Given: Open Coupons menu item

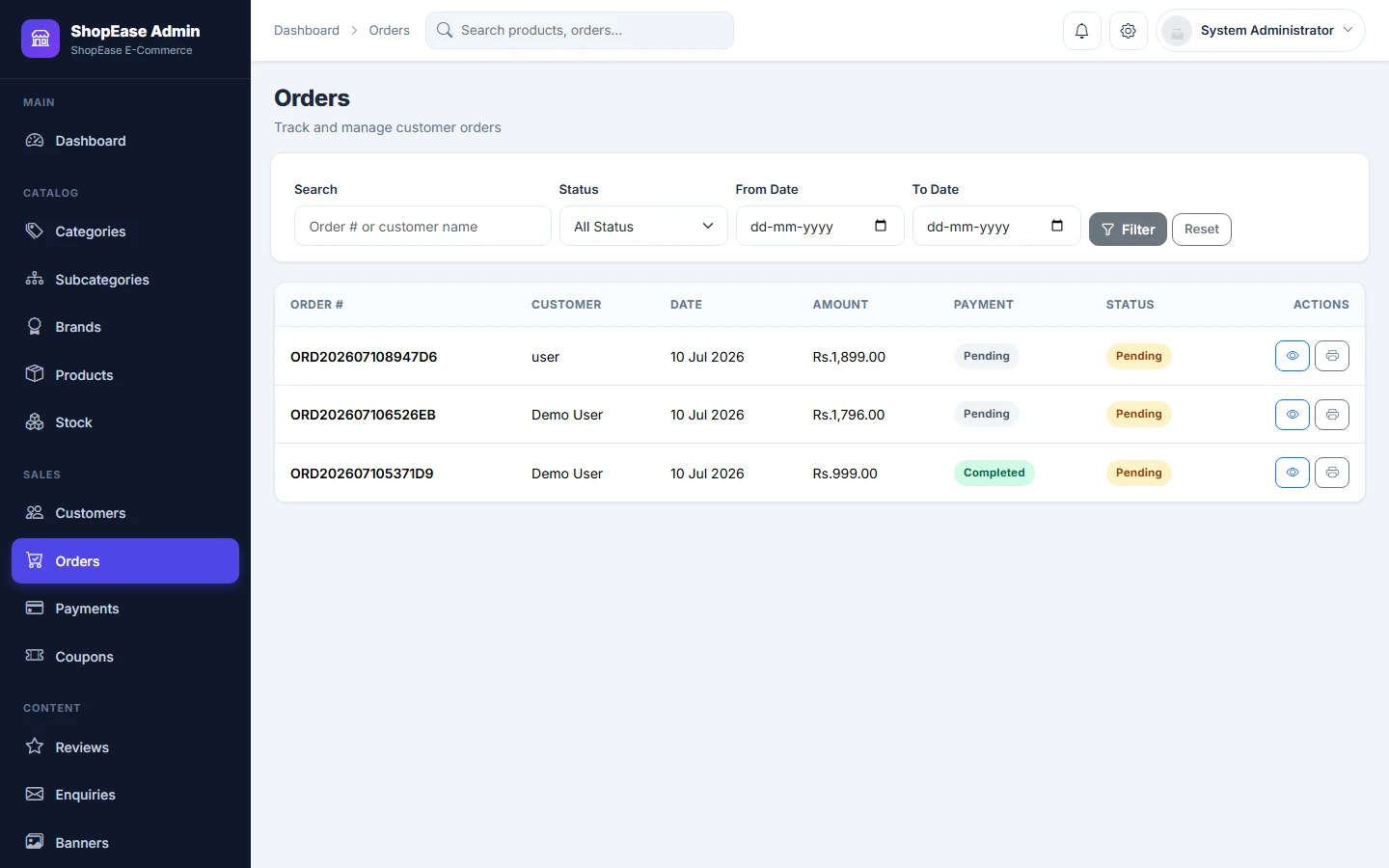Looking at the screenshot, I should pos(125,657).
